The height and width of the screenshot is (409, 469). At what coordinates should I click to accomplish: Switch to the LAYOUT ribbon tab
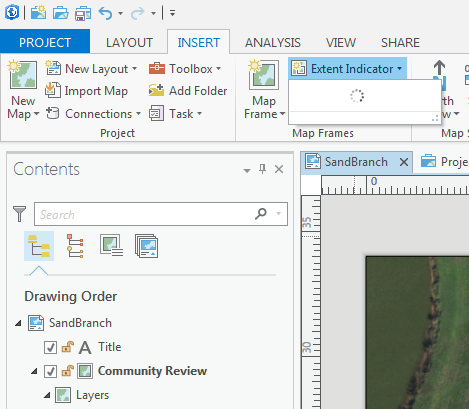(x=129, y=43)
